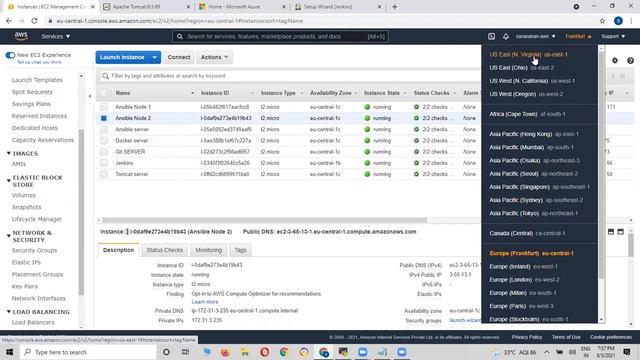Screen dimensions: 640x360
Task: Open Security Groups in sidebar
Action: (x=34, y=251)
